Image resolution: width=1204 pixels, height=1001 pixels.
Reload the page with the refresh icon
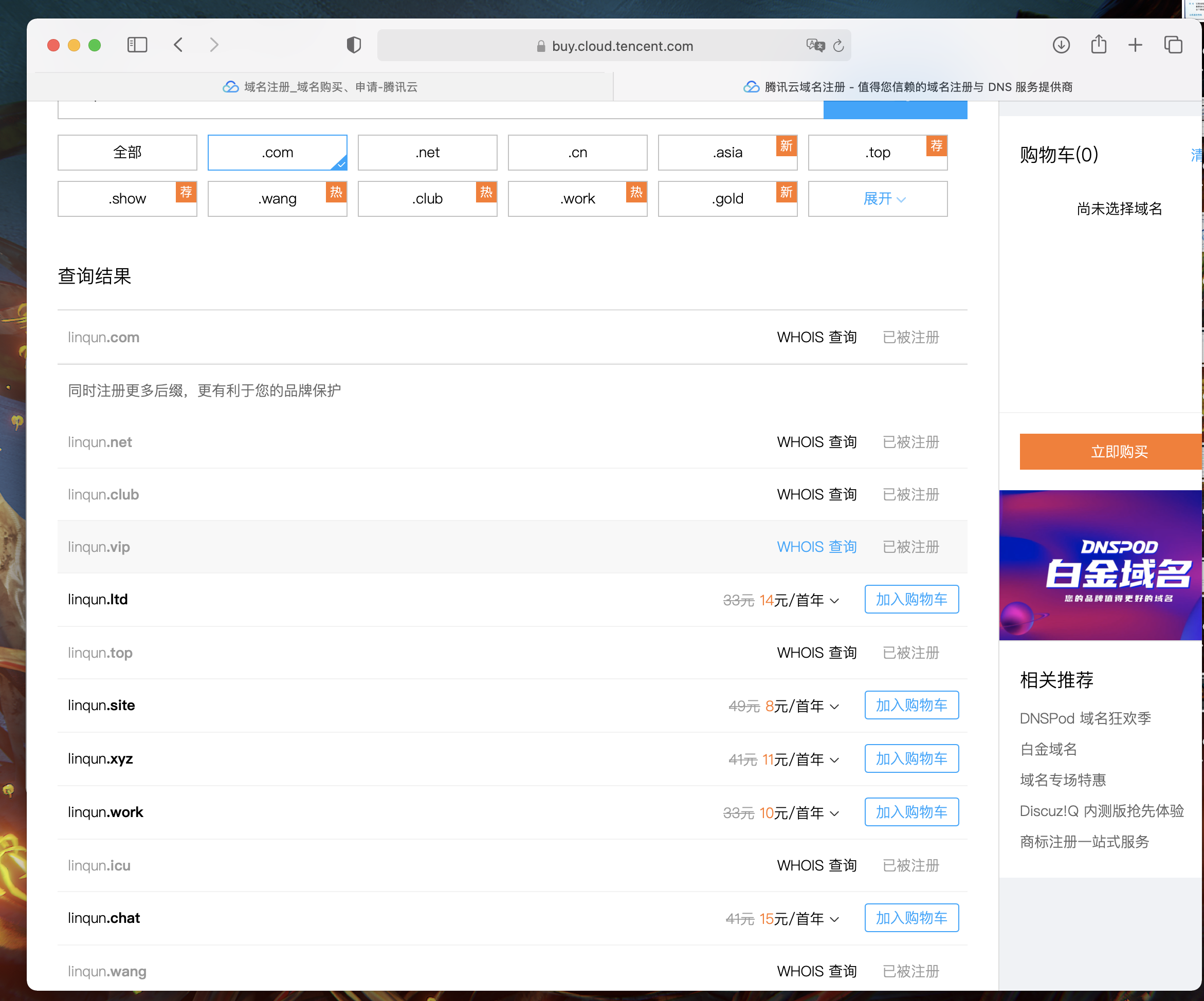click(838, 46)
